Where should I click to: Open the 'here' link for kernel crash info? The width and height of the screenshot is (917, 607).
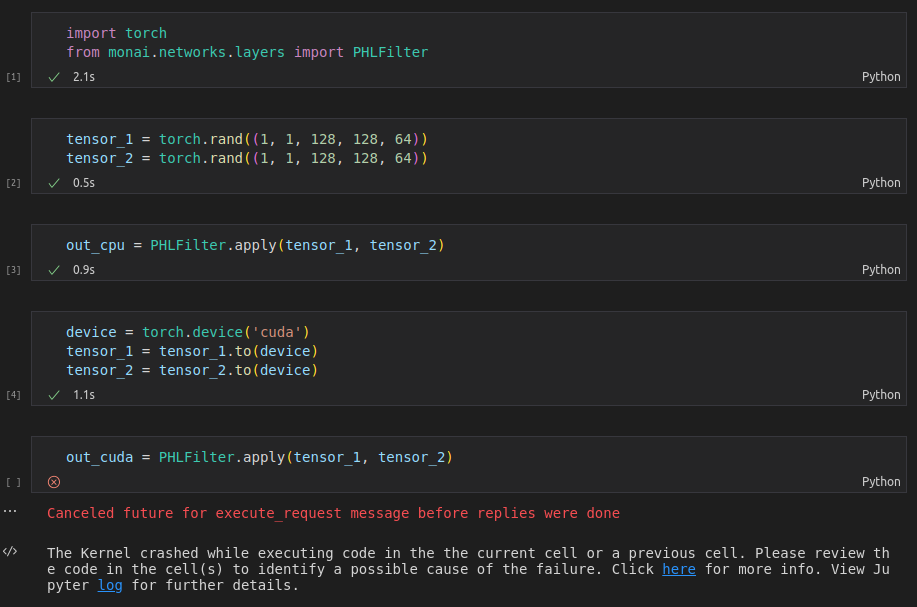click(x=678, y=569)
